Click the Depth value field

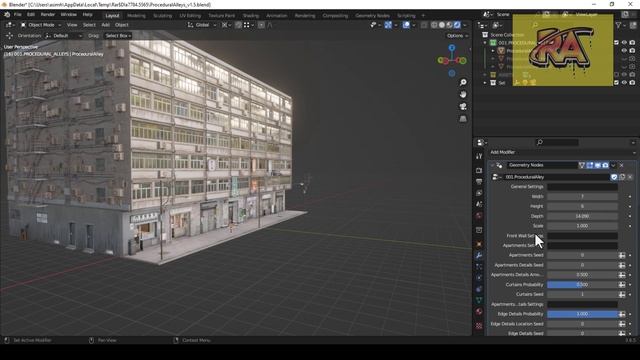582,216
